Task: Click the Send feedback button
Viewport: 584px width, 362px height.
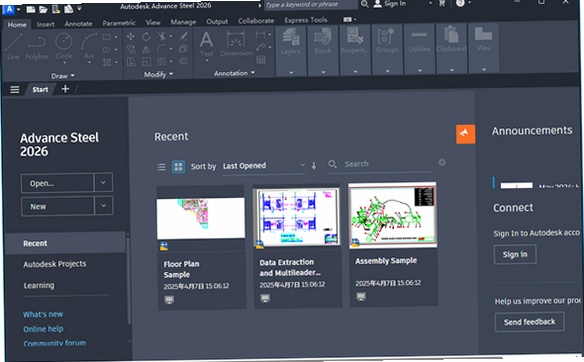Action: pos(529,322)
